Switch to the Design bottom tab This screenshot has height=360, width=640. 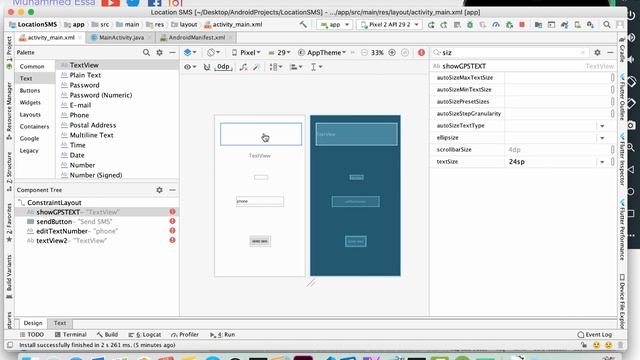[x=33, y=323]
